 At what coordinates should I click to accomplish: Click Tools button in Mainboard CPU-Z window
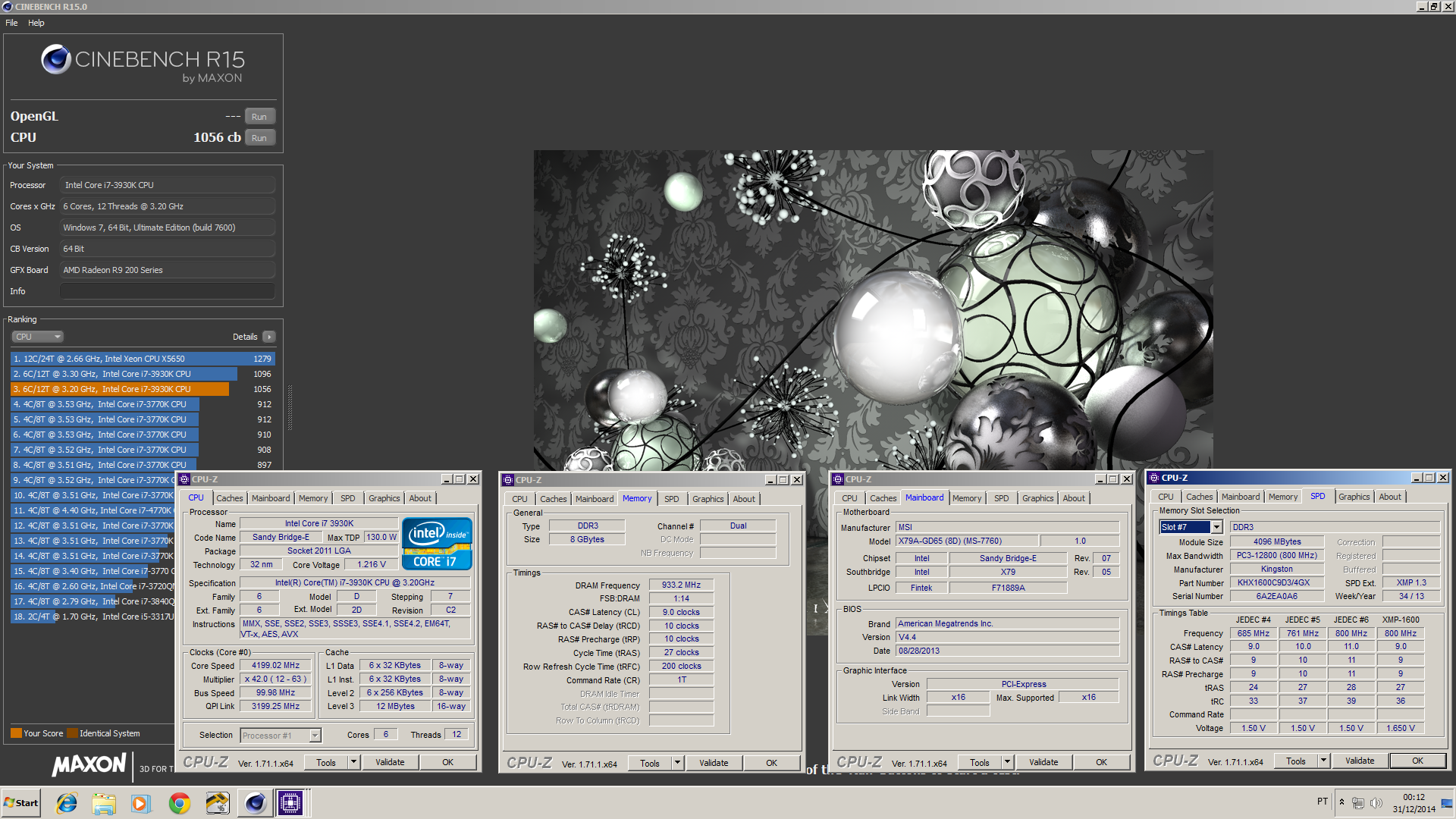pos(980,762)
